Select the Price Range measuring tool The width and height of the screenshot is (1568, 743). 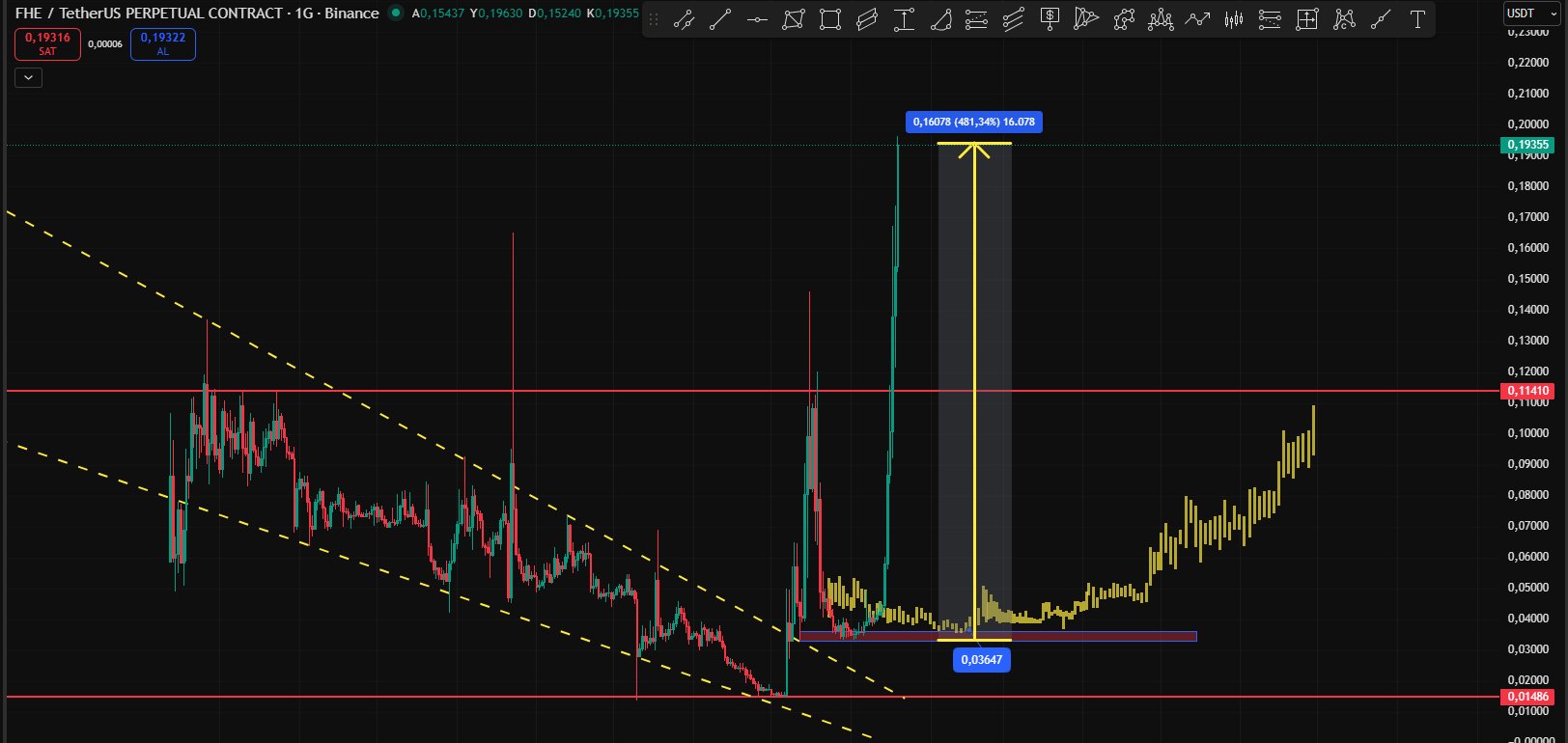click(x=904, y=19)
